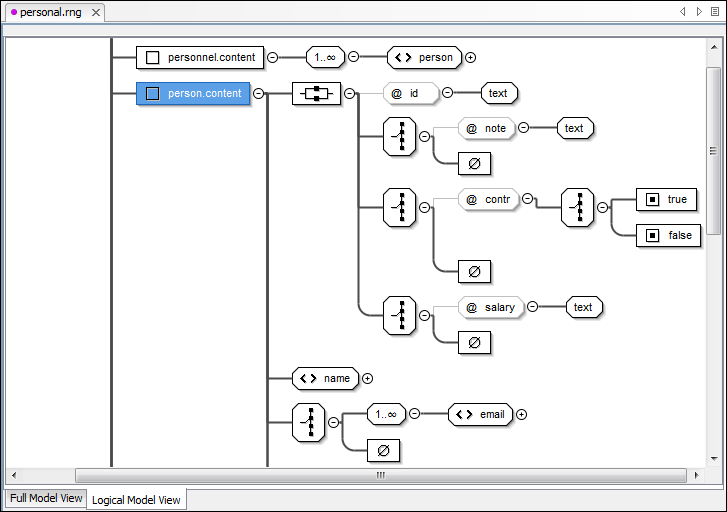
Task: Select the choice icon next to note attribute
Action: tap(400, 136)
